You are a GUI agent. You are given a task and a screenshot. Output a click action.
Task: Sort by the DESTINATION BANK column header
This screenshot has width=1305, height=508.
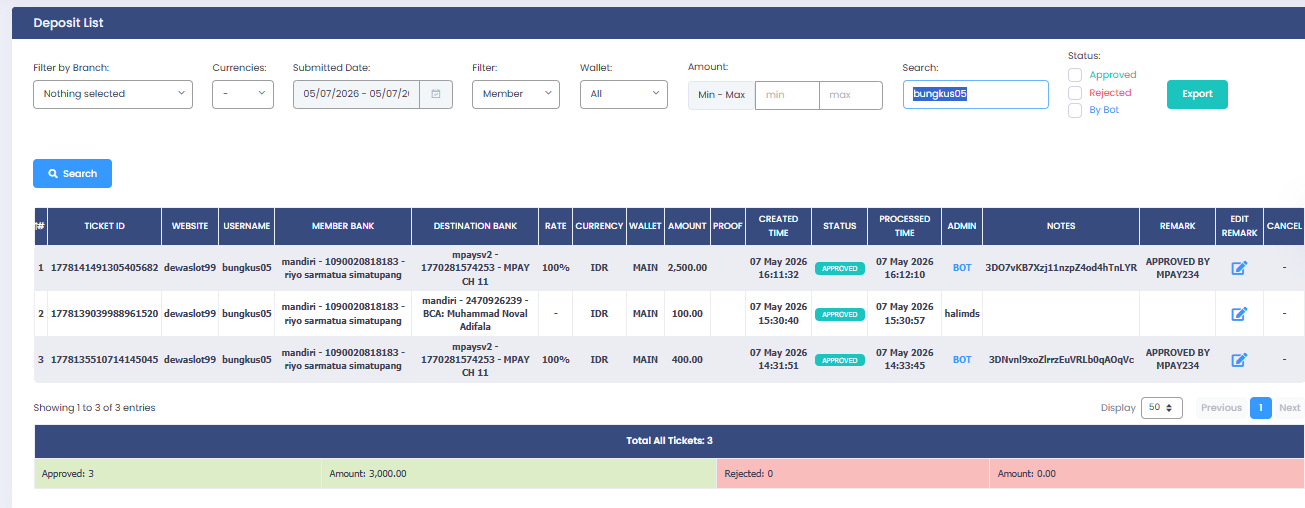tap(475, 226)
